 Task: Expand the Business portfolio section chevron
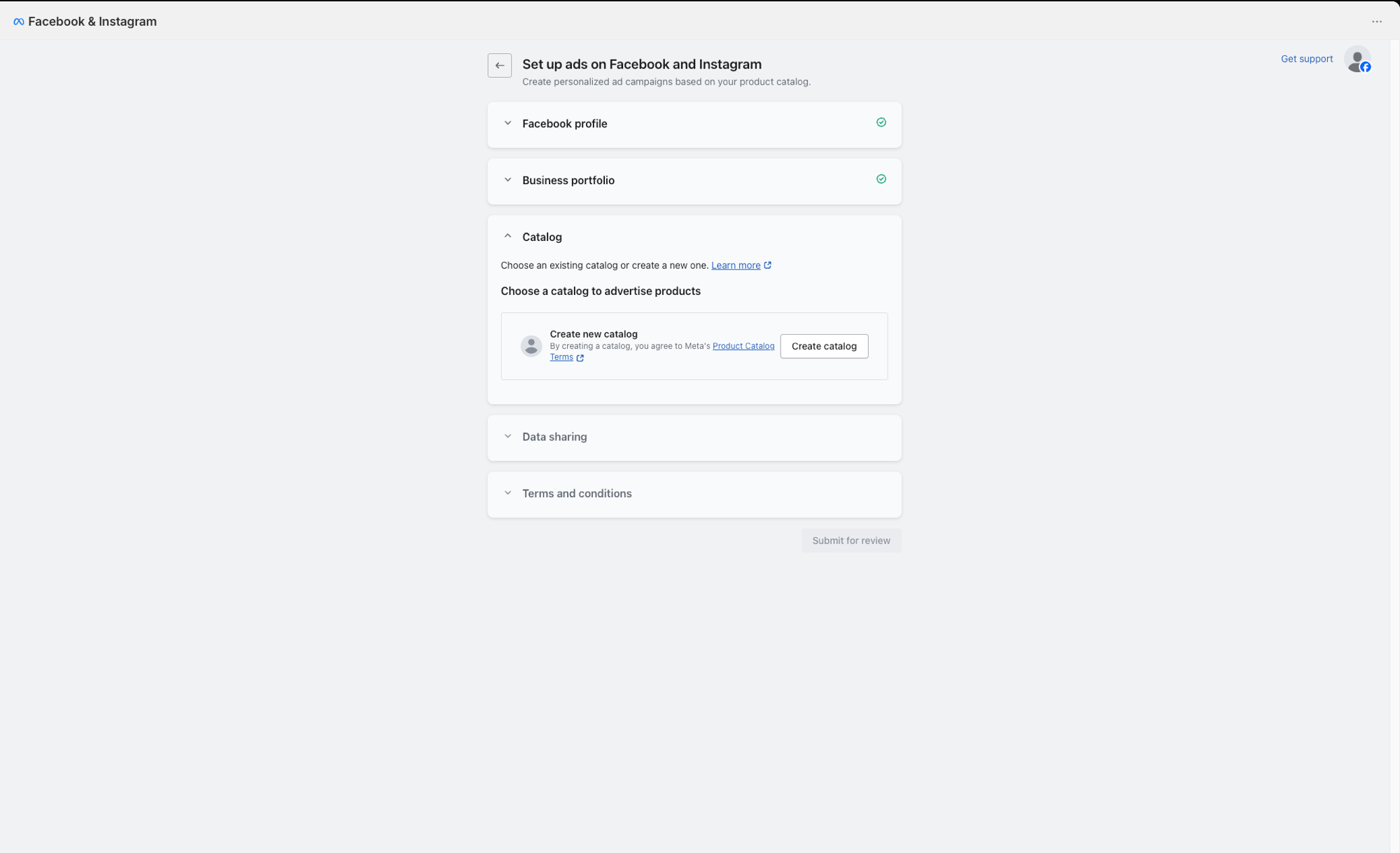pyautogui.click(x=507, y=180)
